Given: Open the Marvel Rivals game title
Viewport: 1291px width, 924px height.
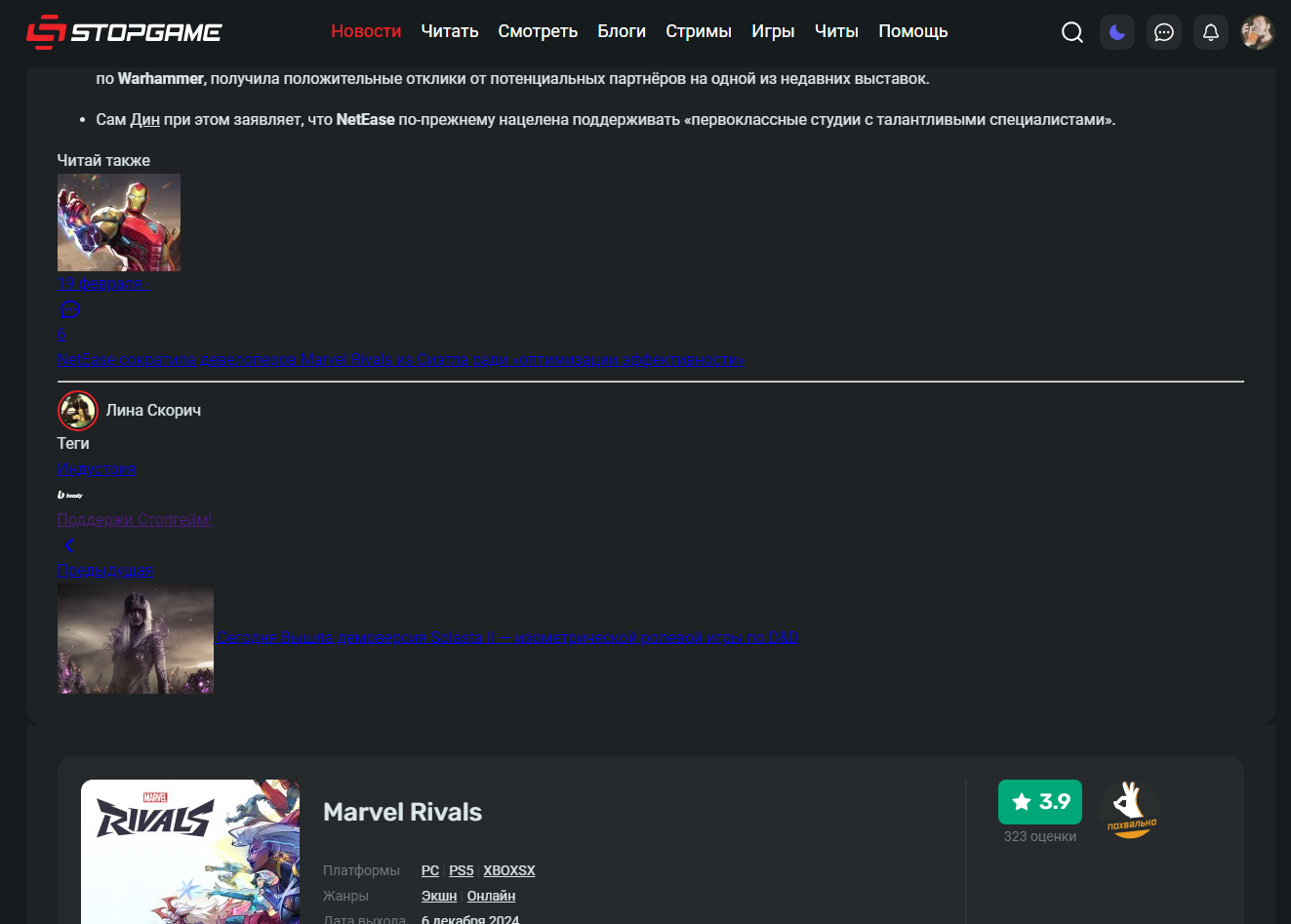Looking at the screenshot, I should click(x=403, y=812).
